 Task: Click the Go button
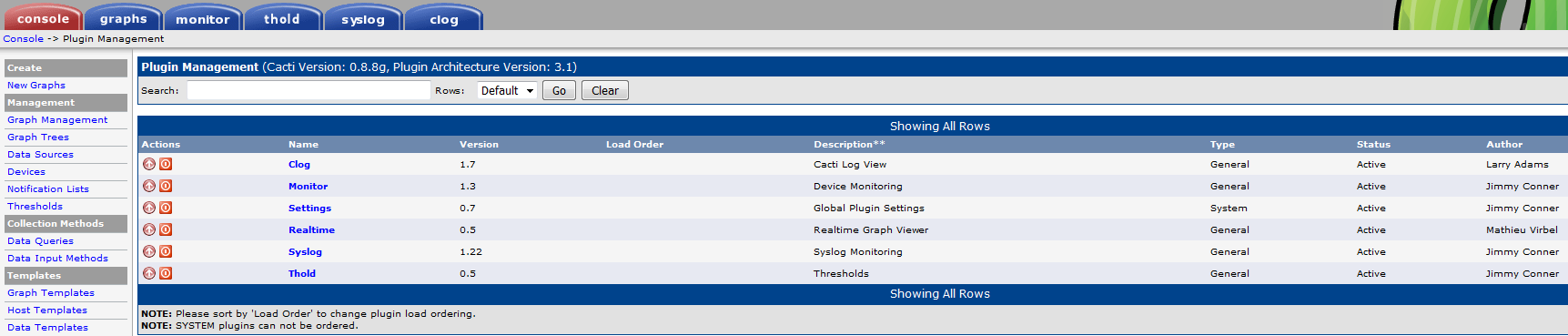point(559,90)
